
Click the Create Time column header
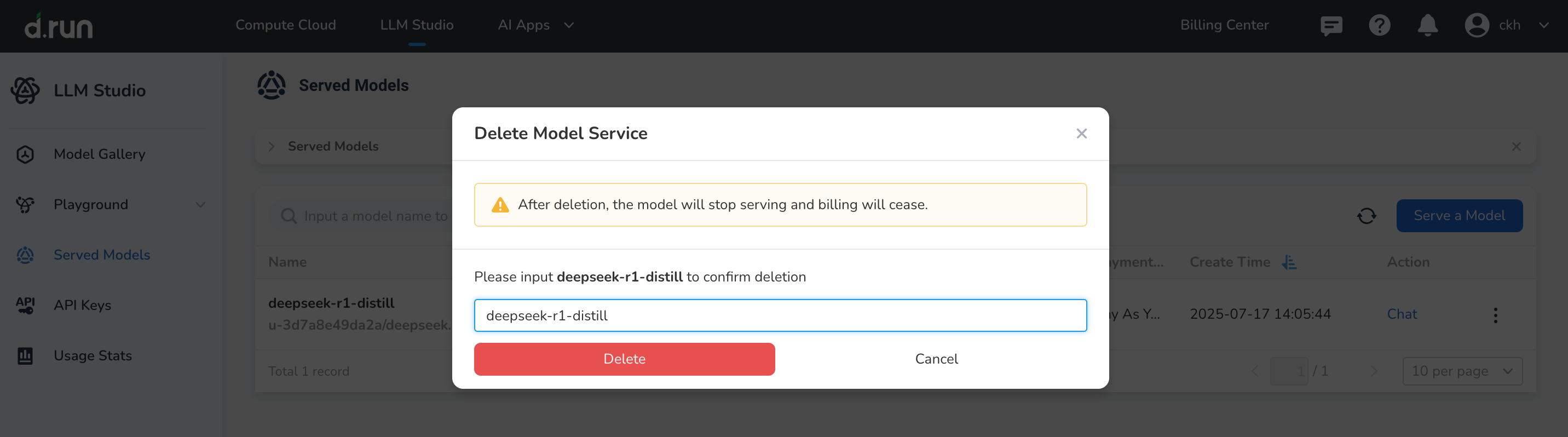pos(1230,262)
